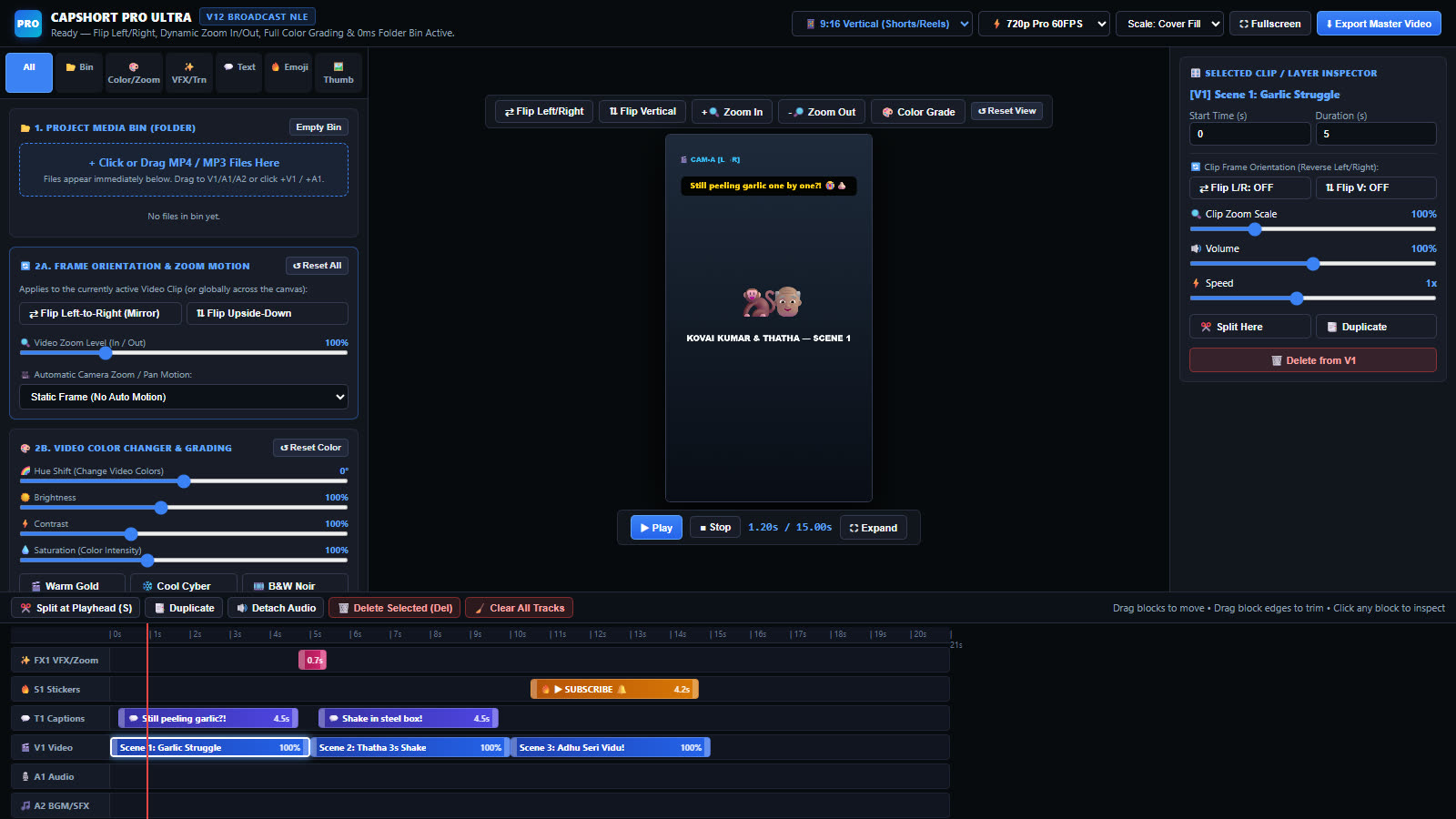Toggle Flip Upside-Down
The image size is (1456, 819).
pyautogui.click(x=268, y=313)
